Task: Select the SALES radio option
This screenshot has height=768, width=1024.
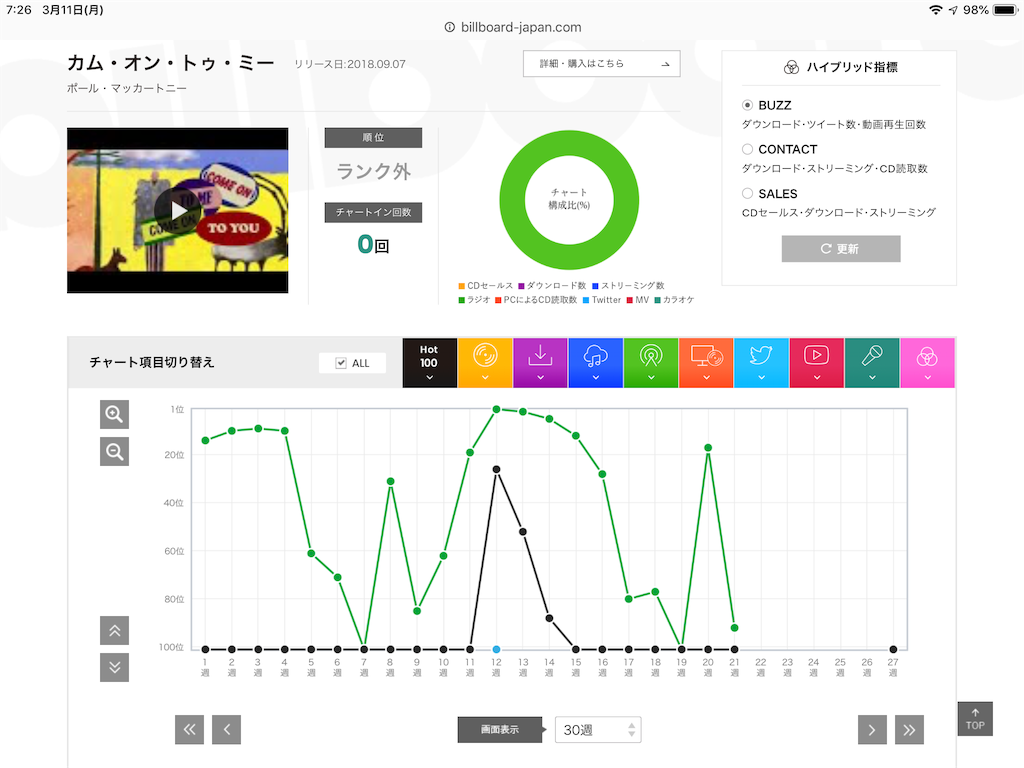Action: tap(747, 193)
